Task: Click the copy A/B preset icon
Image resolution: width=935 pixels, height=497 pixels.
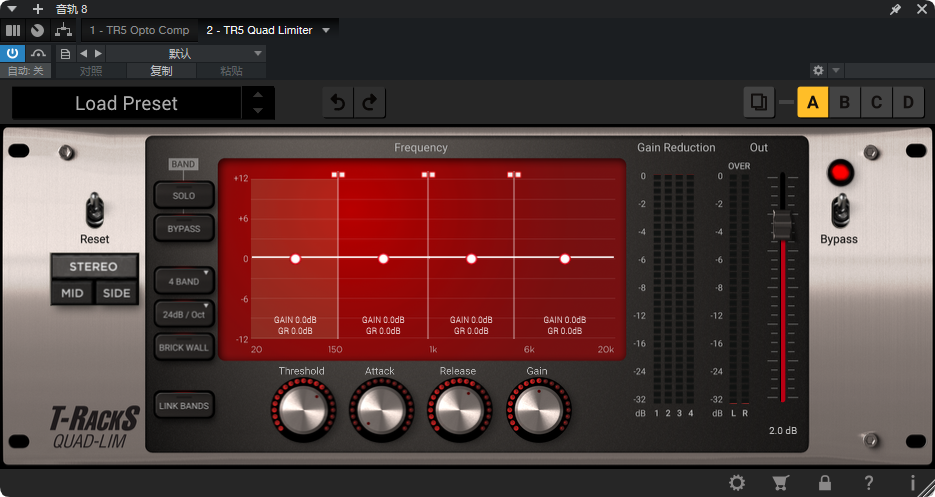Action: (x=758, y=103)
